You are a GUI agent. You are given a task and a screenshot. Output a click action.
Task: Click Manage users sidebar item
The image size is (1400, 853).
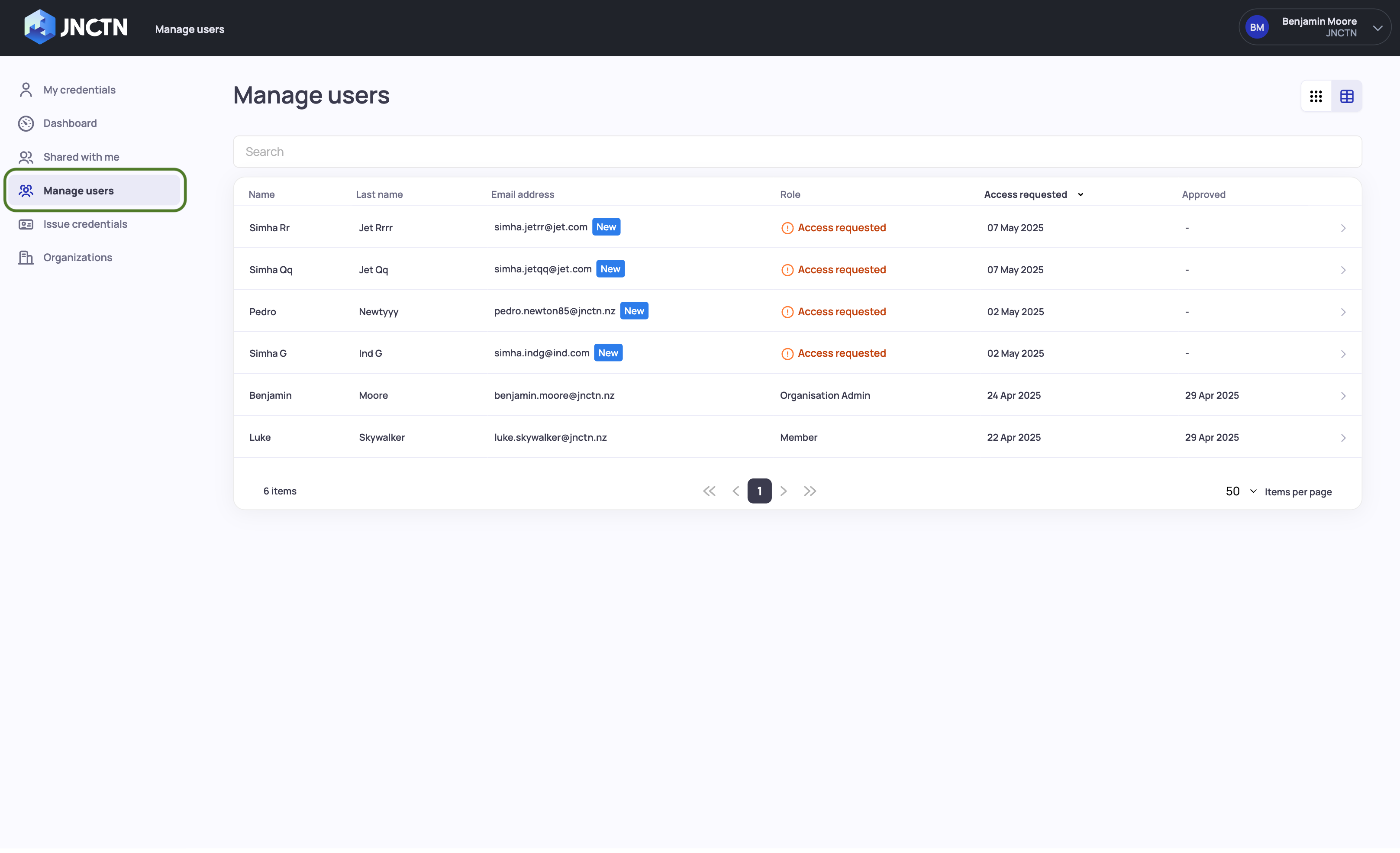78,191
